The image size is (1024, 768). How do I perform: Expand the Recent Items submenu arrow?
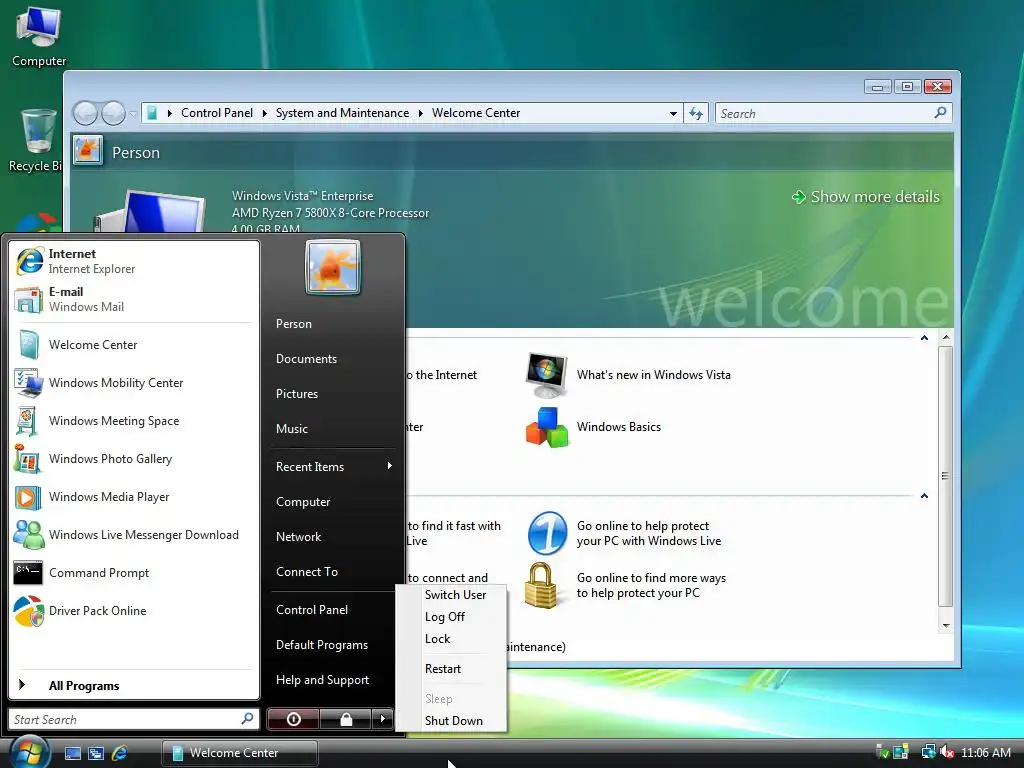pyautogui.click(x=389, y=466)
